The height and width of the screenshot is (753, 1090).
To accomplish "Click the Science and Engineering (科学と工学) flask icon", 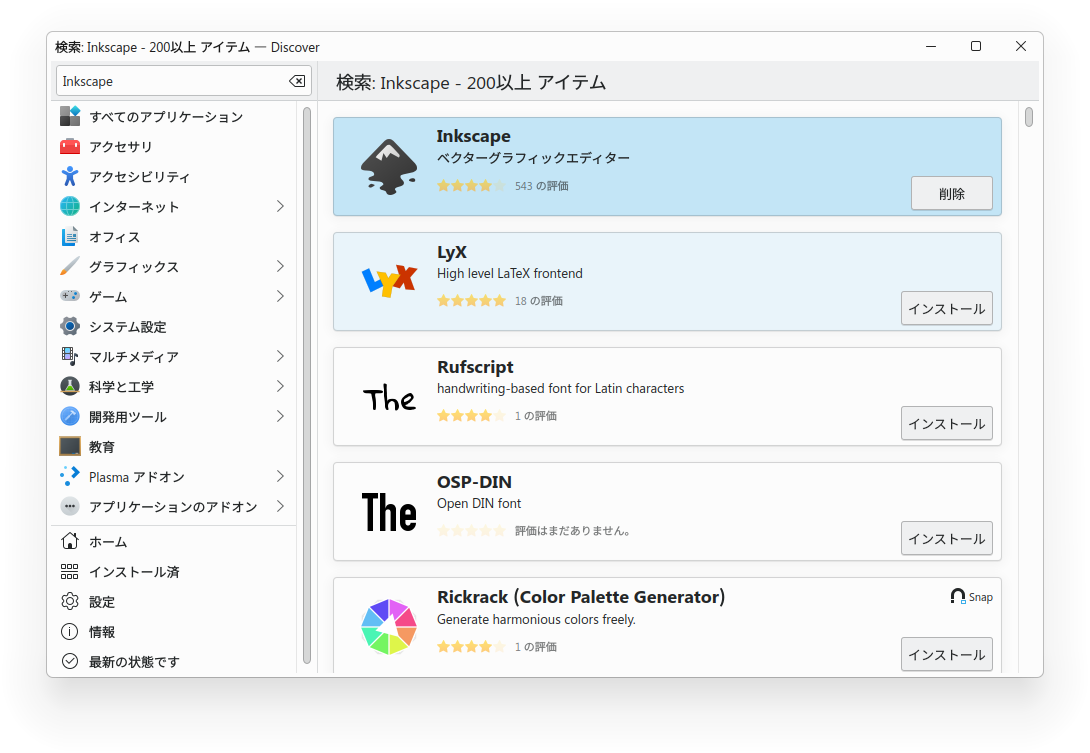I will tap(70, 386).
